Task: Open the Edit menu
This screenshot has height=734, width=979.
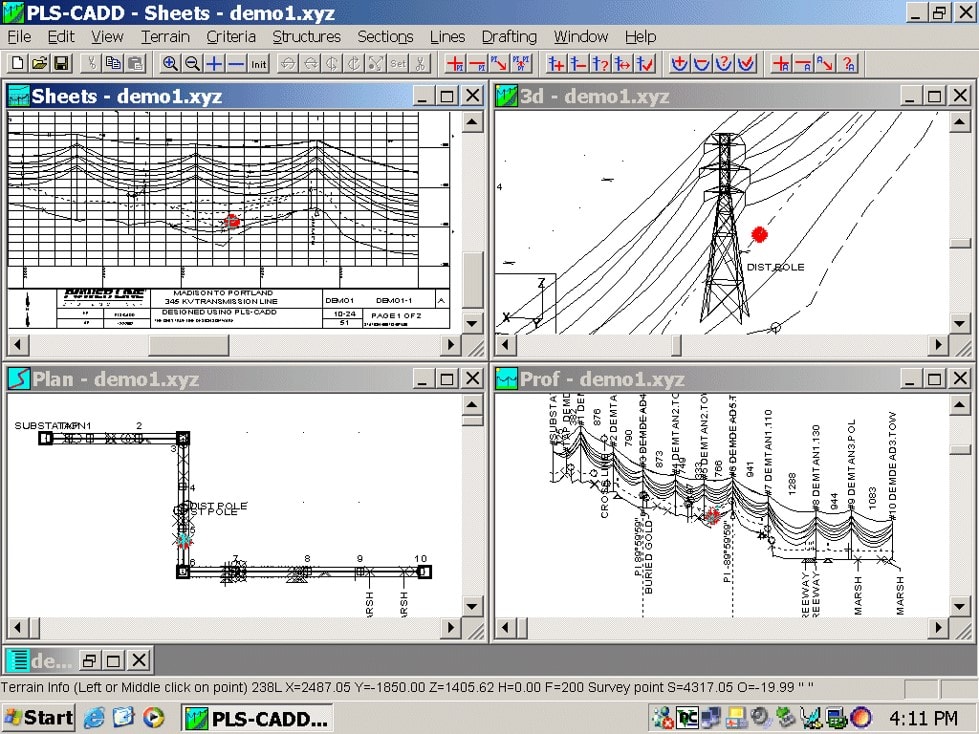Action: [61, 37]
